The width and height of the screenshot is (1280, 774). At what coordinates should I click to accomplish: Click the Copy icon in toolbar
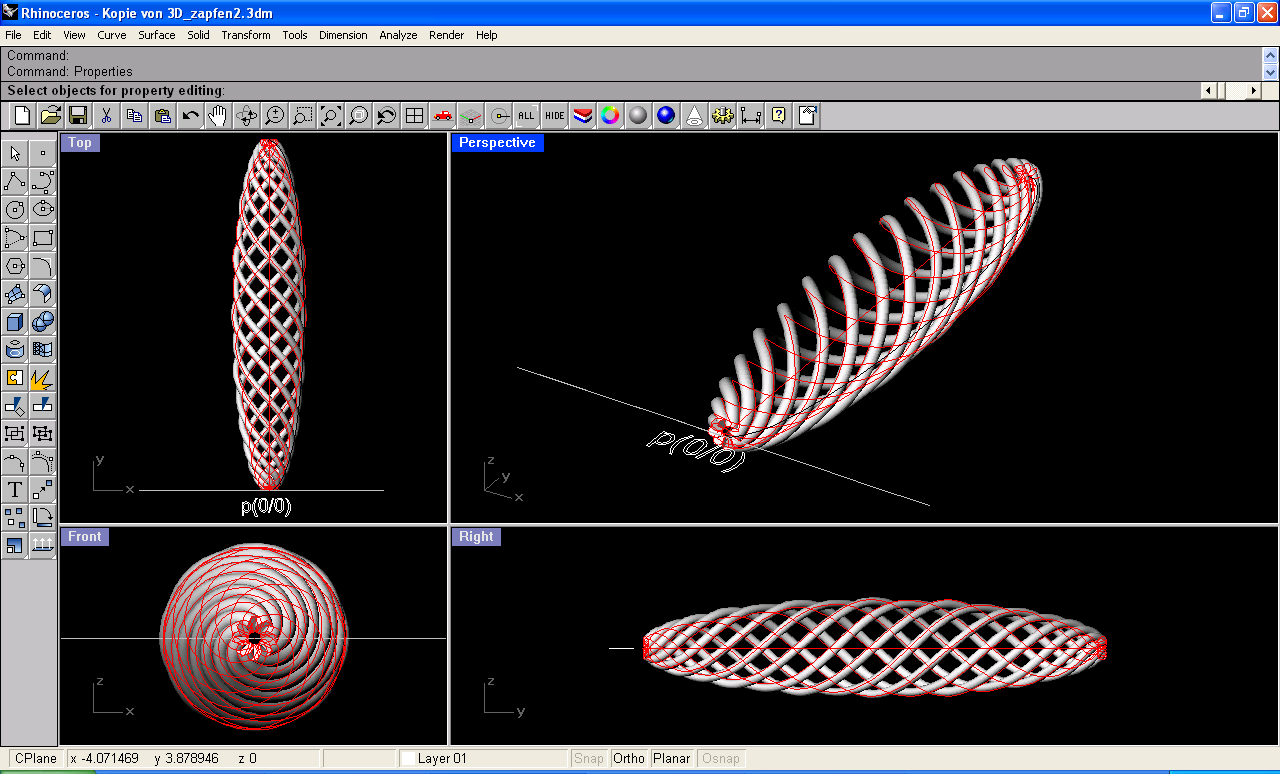(x=134, y=116)
